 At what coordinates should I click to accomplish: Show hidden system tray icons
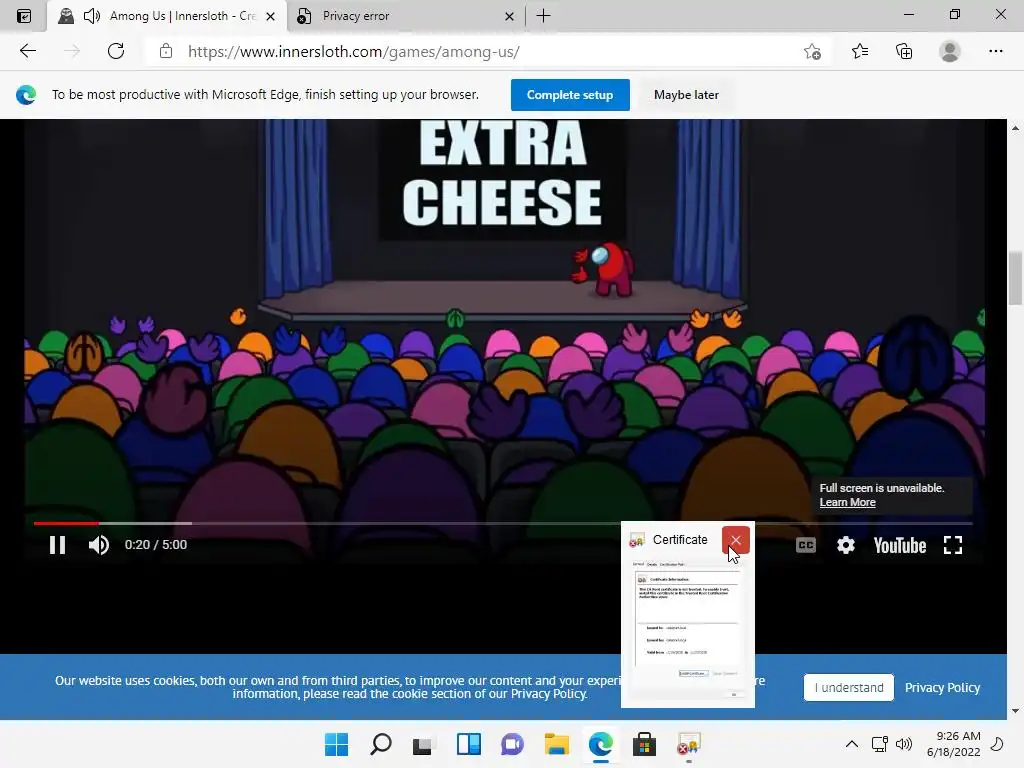[852, 744]
